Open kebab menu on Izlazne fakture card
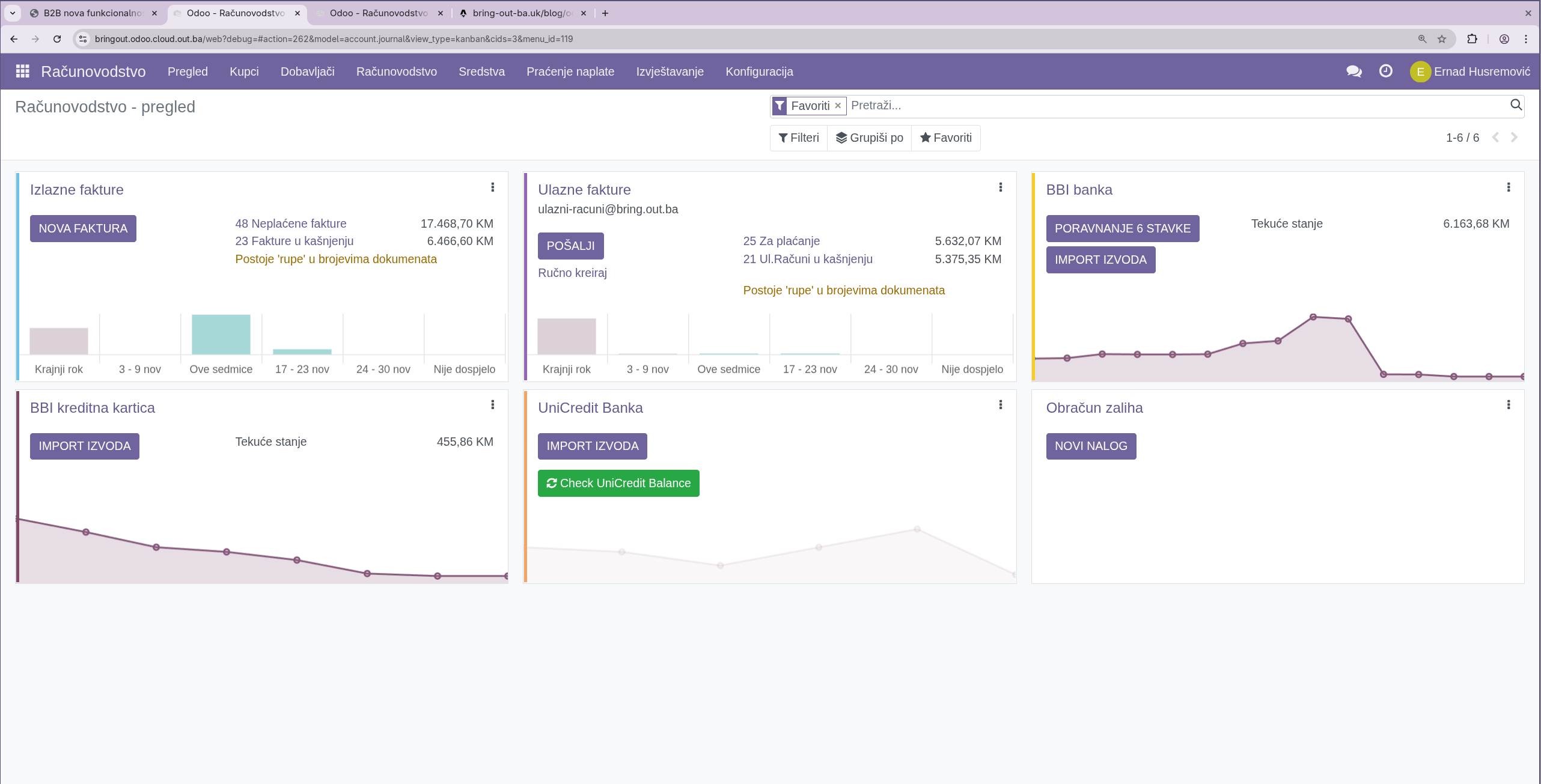This screenshot has height=784, width=1541. 492,187
